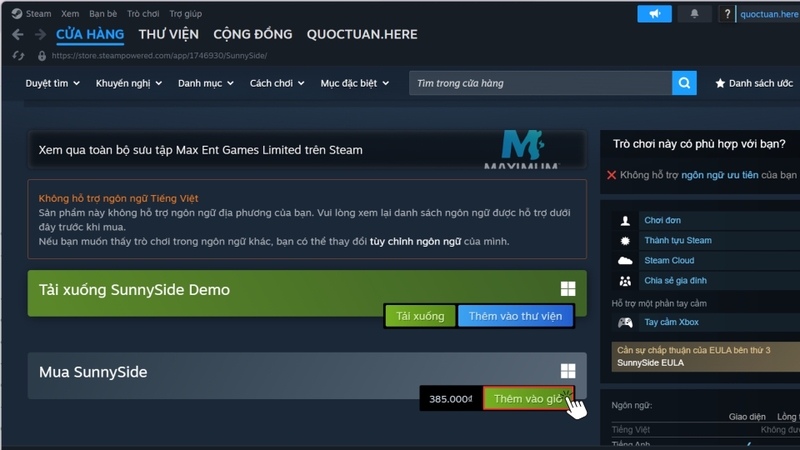Click Max Ent Games Limited collection banner

307,149
